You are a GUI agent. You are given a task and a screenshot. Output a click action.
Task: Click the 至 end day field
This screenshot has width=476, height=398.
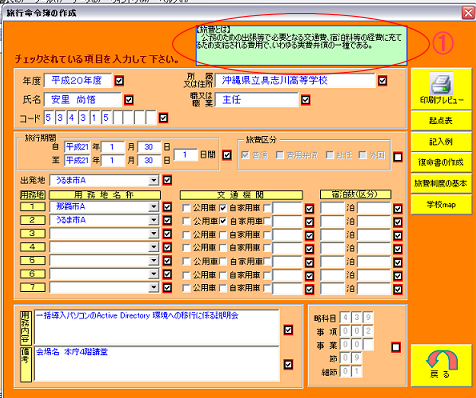(149, 160)
